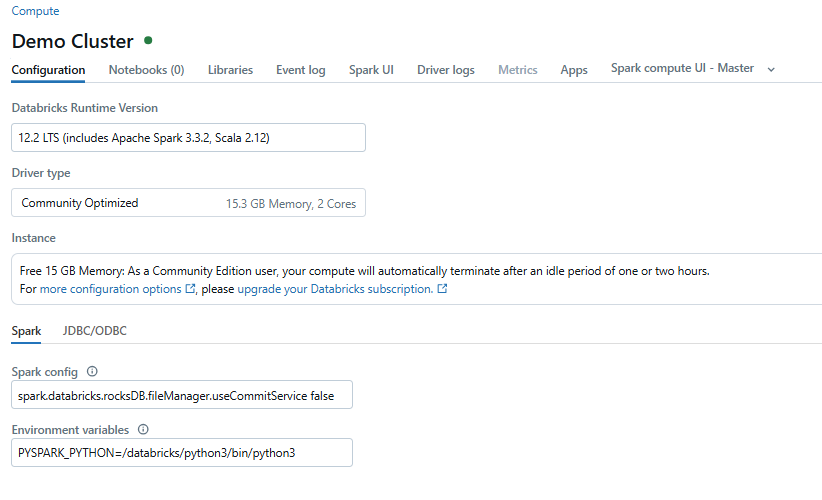This screenshot has width=822, height=500.
Task: Open the Libraries tab
Action: pyautogui.click(x=230, y=70)
